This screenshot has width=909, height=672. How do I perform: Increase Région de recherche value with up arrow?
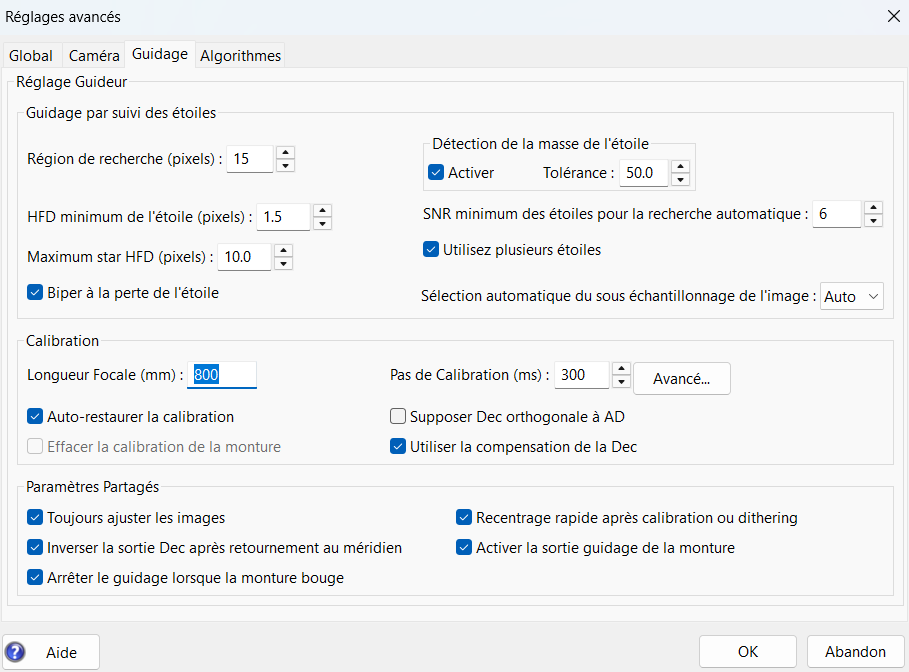point(284,152)
